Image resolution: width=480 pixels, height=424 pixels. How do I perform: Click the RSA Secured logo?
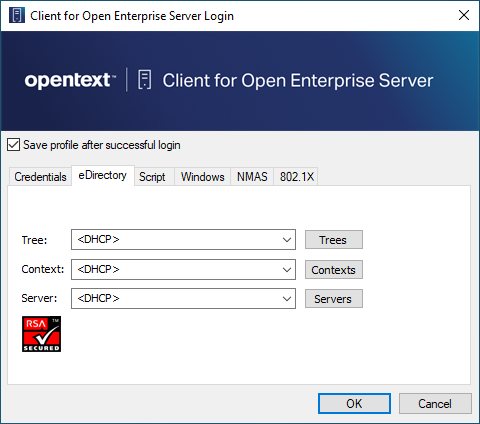[41, 334]
